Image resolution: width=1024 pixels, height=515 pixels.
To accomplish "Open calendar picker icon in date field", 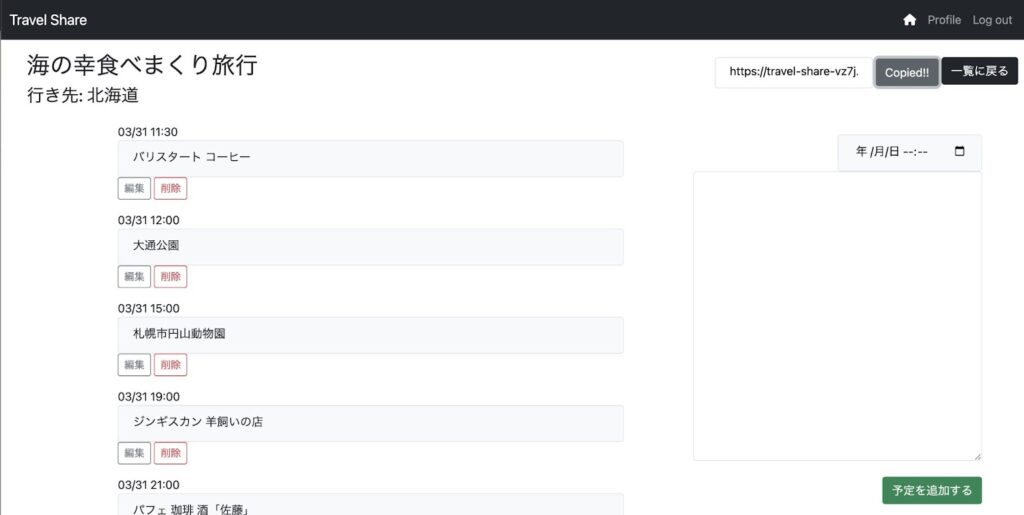I will click(x=960, y=152).
